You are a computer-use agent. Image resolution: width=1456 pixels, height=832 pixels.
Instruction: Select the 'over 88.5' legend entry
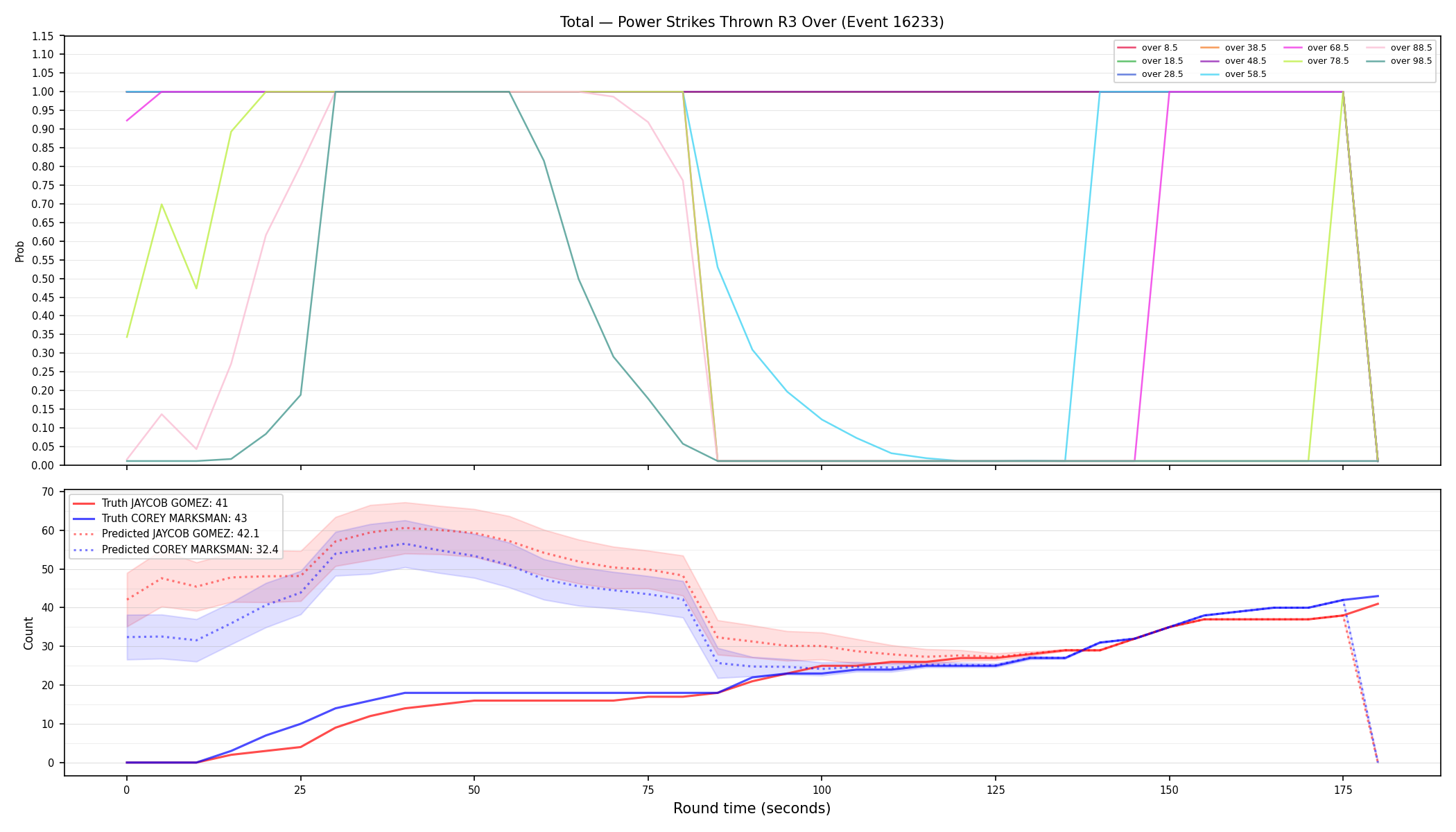tap(1399, 48)
